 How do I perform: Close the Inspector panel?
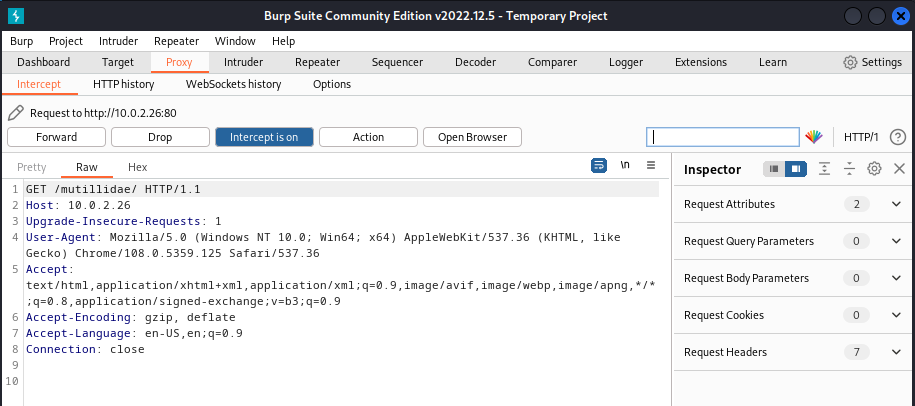pyautogui.click(x=899, y=169)
